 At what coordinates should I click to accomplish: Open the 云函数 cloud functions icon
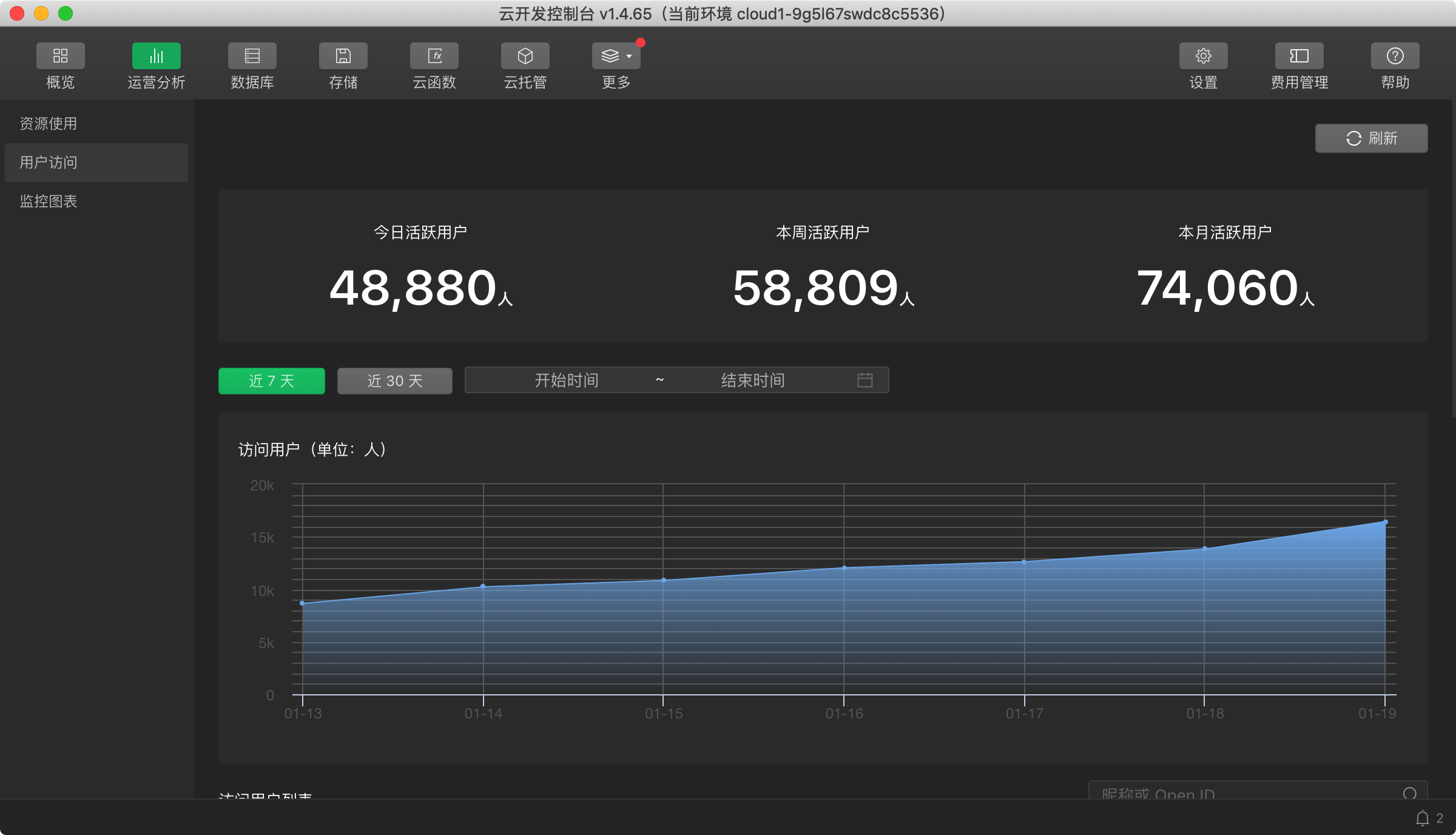(x=434, y=56)
